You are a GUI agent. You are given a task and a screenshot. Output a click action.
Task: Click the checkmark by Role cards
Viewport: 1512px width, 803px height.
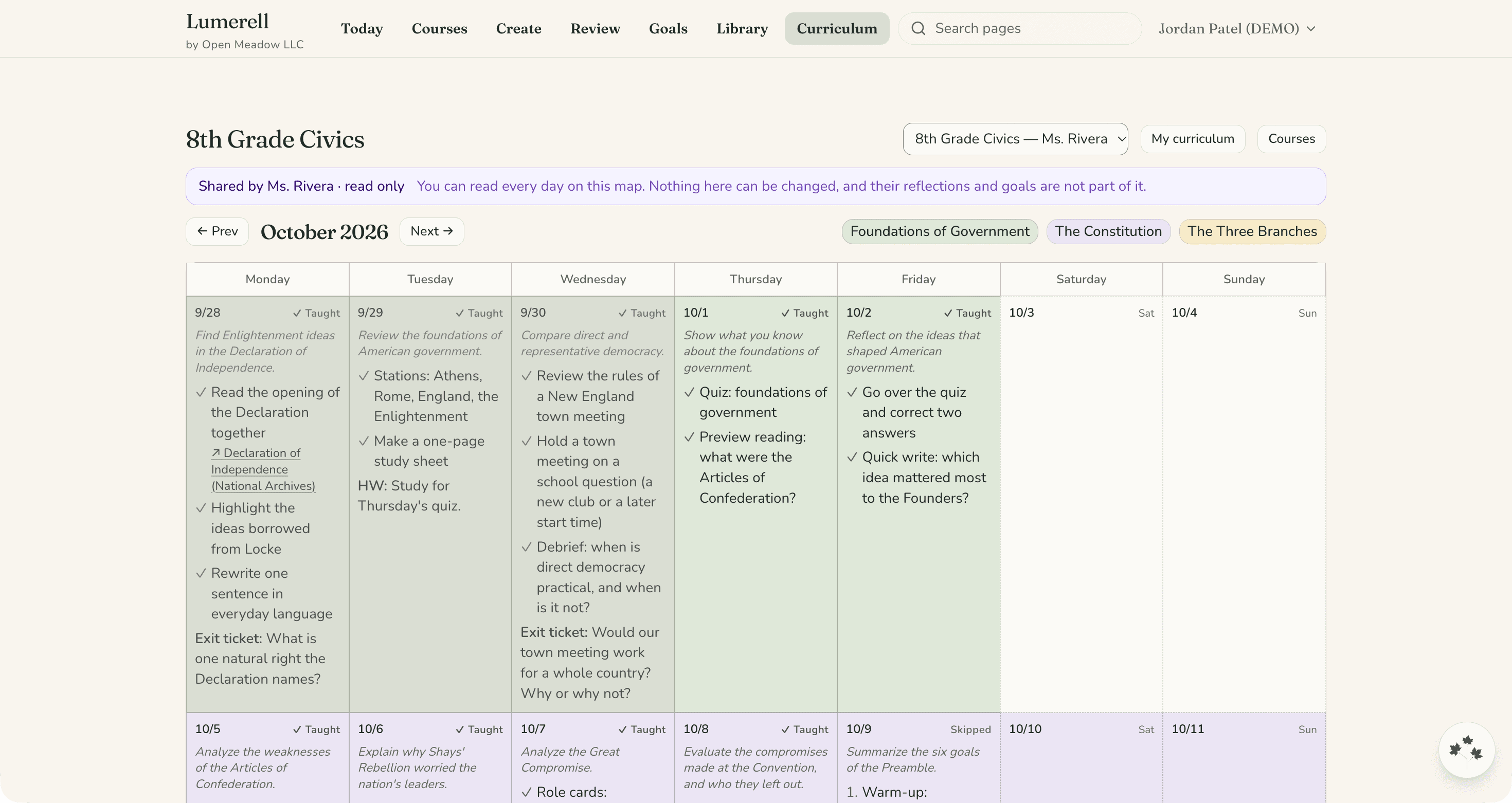[x=527, y=792]
